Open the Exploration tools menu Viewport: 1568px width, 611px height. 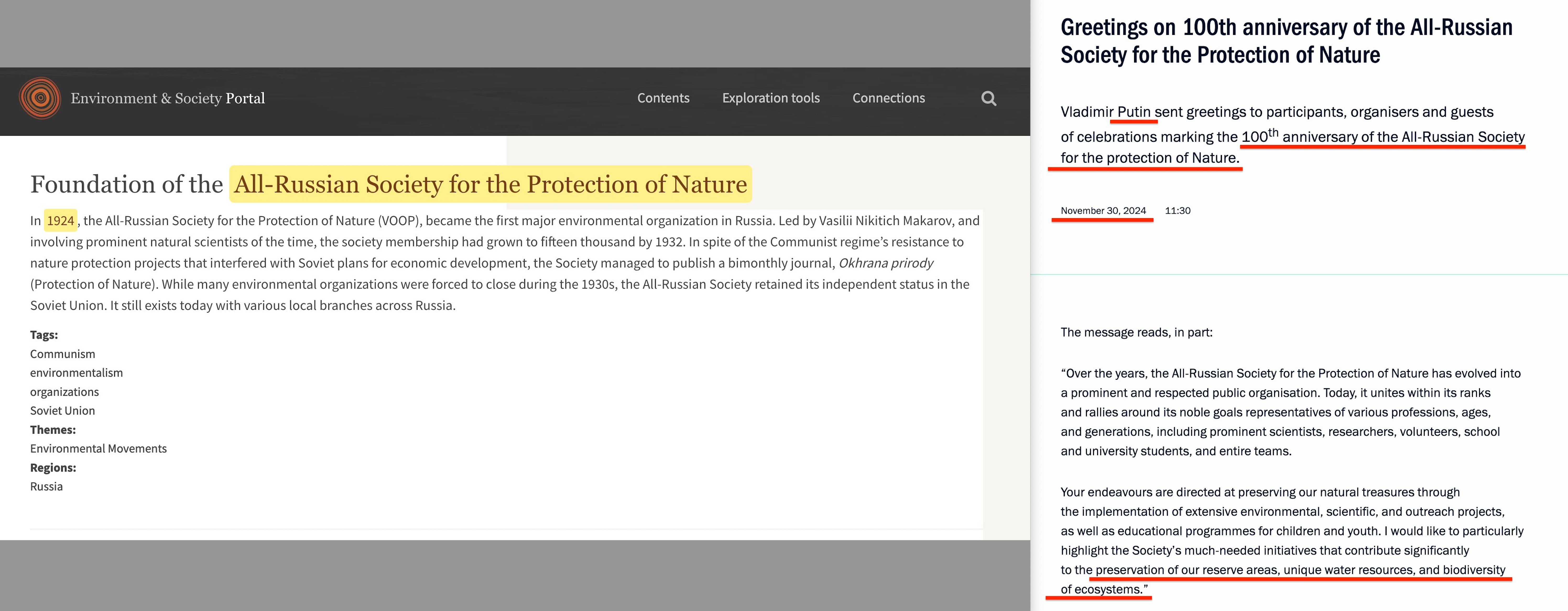point(771,98)
